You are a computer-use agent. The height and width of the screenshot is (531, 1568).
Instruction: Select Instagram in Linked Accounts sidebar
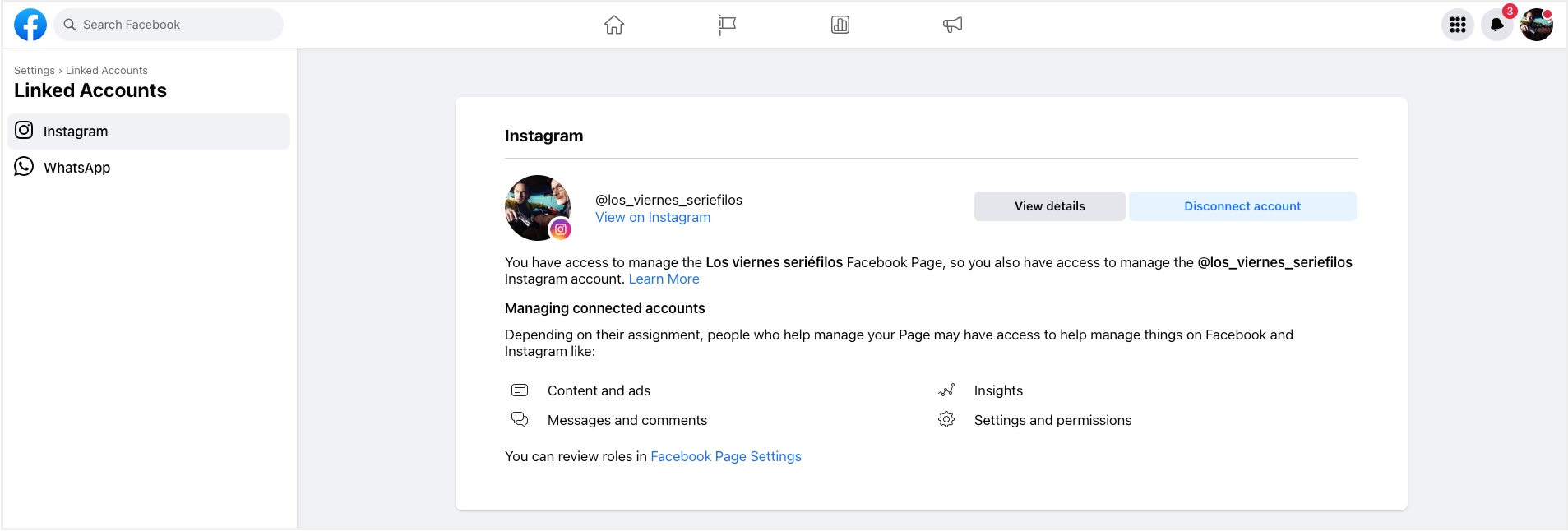pyautogui.click(x=149, y=132)
